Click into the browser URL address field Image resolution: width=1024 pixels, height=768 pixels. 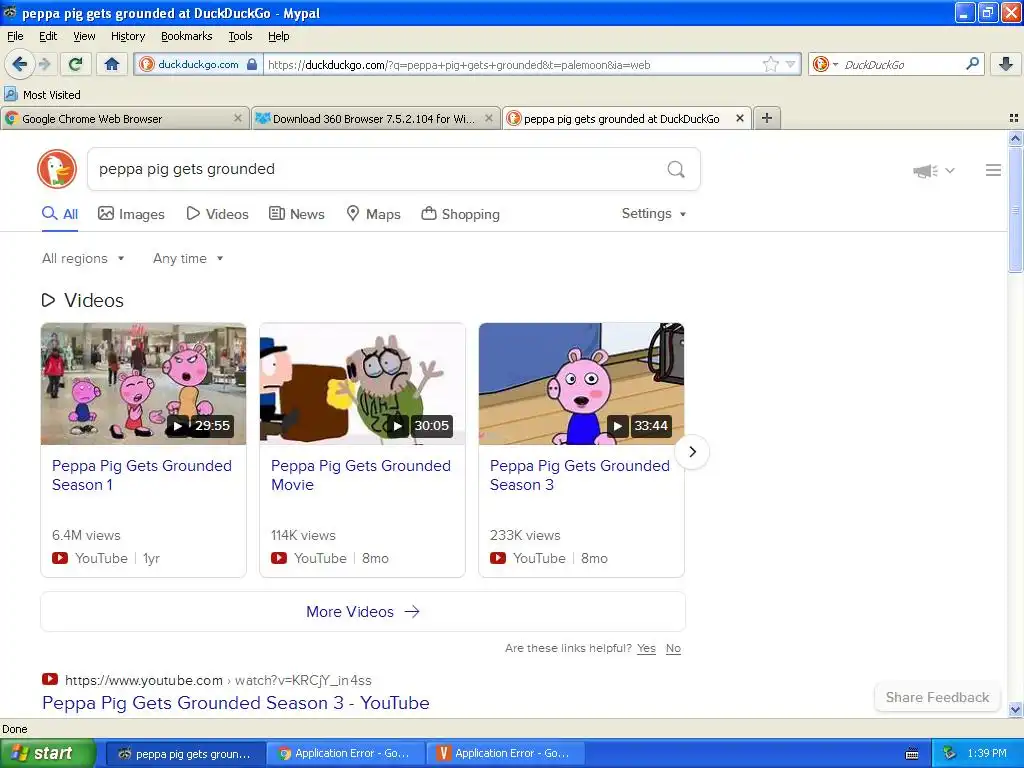pyautogui.click(x=513, y=64)
